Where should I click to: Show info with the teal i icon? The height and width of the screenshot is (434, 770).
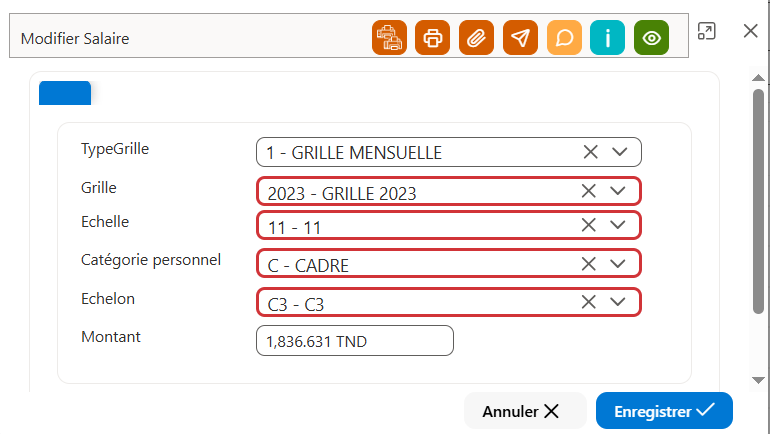(x=607, y=38)
